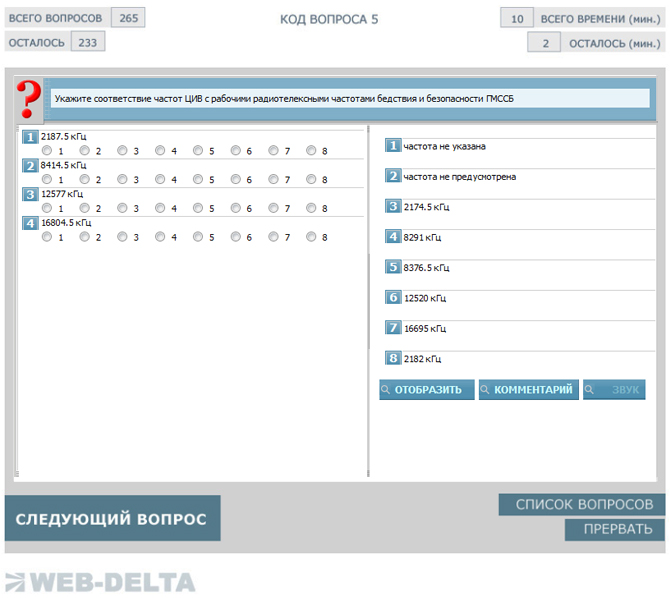Select radio option 8 for 2187.5 кГц

point(311,151)
